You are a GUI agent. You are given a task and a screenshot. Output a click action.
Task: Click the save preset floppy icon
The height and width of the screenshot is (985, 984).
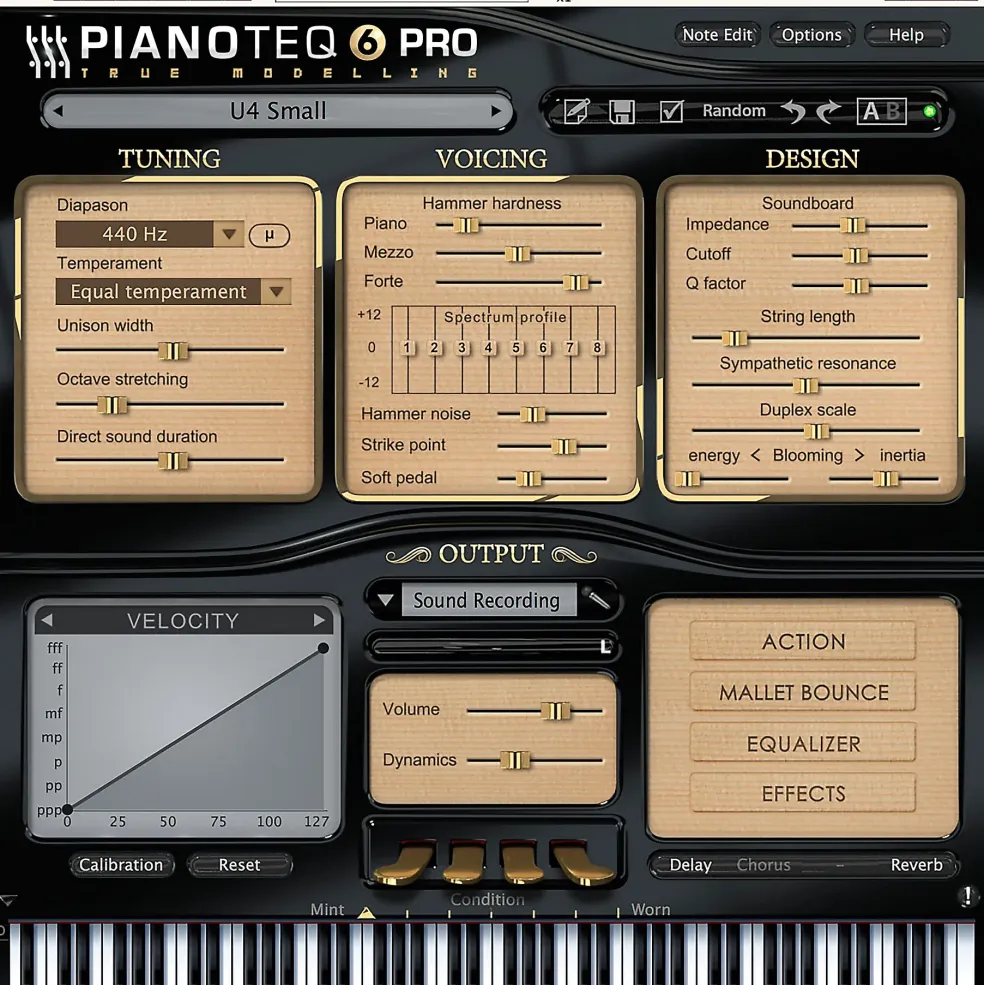622,112
